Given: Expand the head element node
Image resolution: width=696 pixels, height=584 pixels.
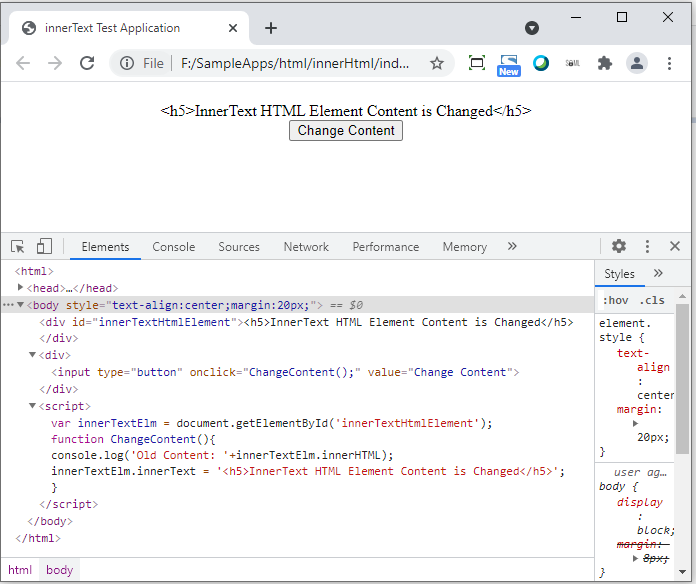Looking at the screenshot, I should tap(20, 288).
